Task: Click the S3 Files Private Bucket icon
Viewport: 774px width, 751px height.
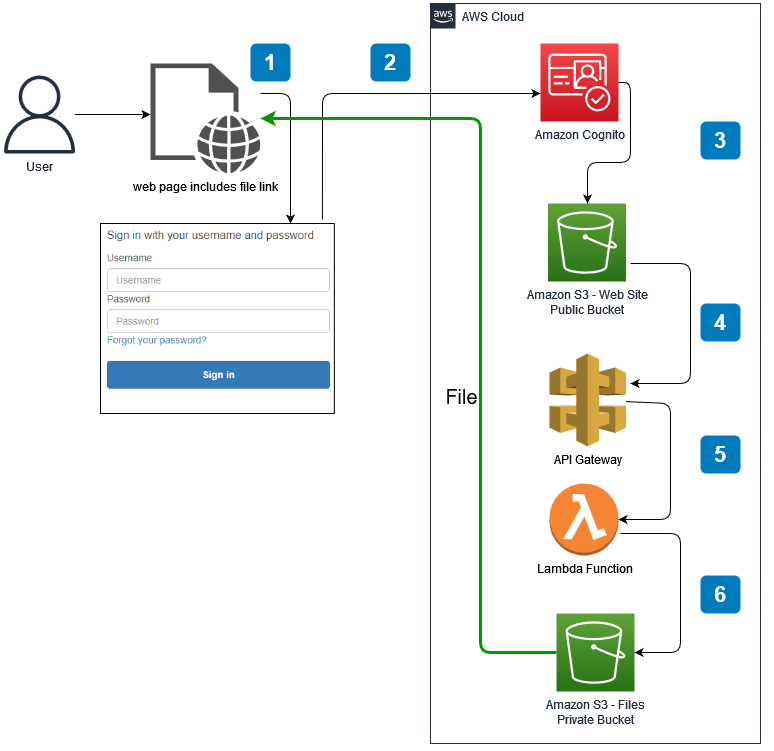Action: (x=595, y=652)
